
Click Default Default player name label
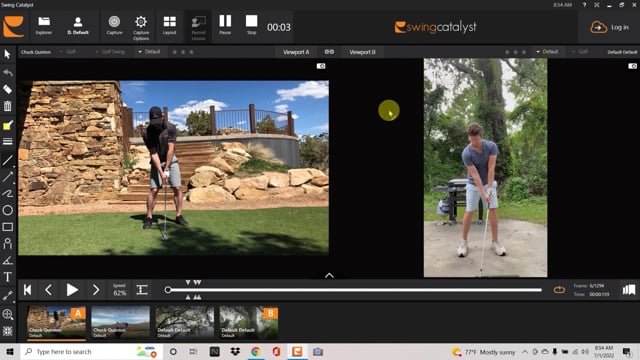click(x=622, y=52)
